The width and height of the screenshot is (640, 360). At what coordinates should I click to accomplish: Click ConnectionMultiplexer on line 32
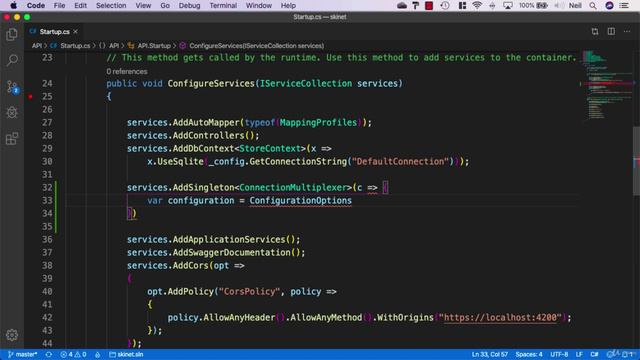293,187
